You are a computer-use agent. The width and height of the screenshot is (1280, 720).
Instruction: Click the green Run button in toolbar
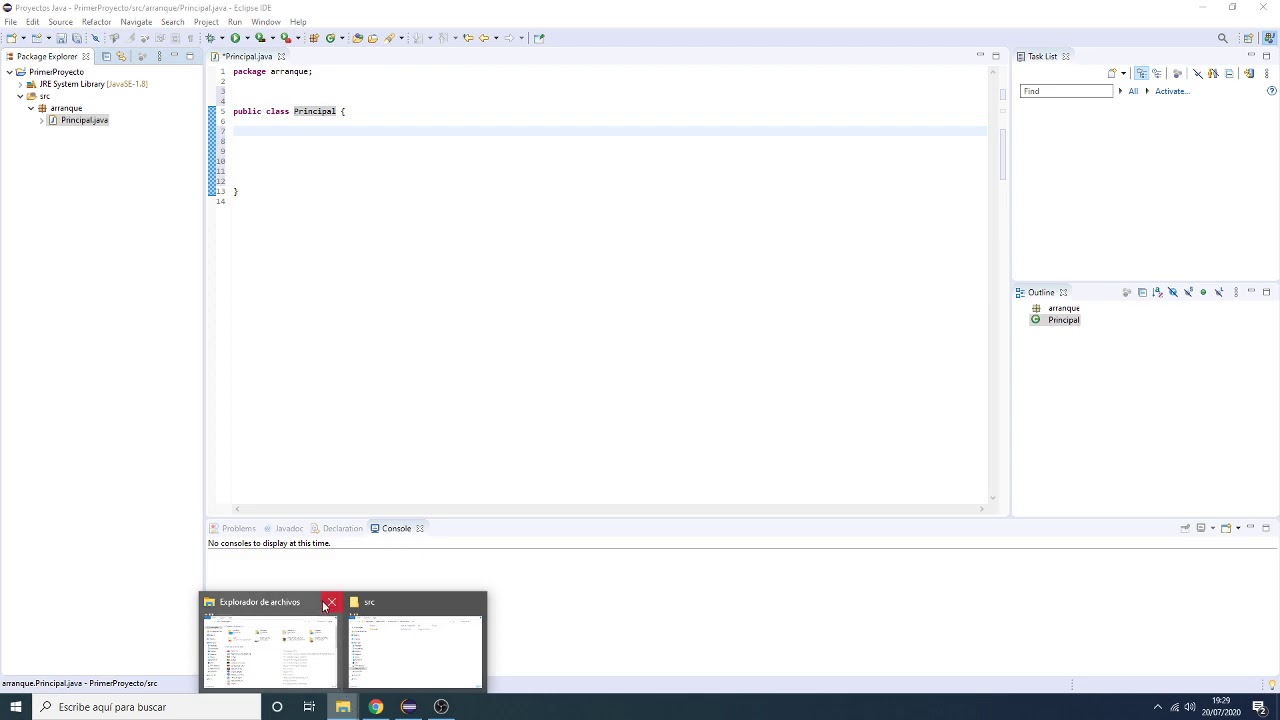[235, 38]
